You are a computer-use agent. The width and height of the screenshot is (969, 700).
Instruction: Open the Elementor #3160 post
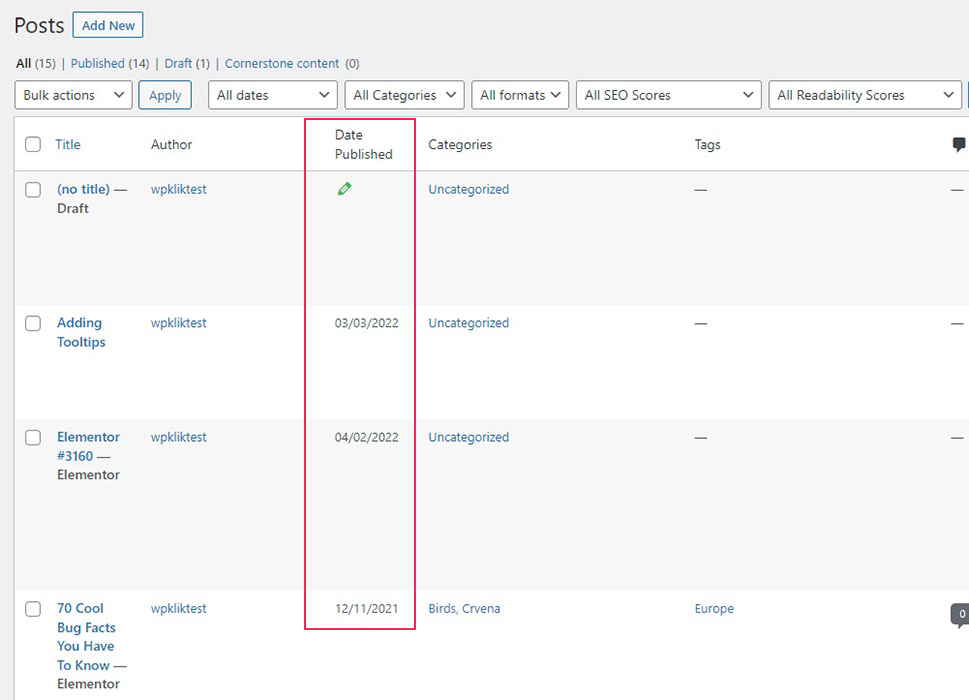[88, 447]
